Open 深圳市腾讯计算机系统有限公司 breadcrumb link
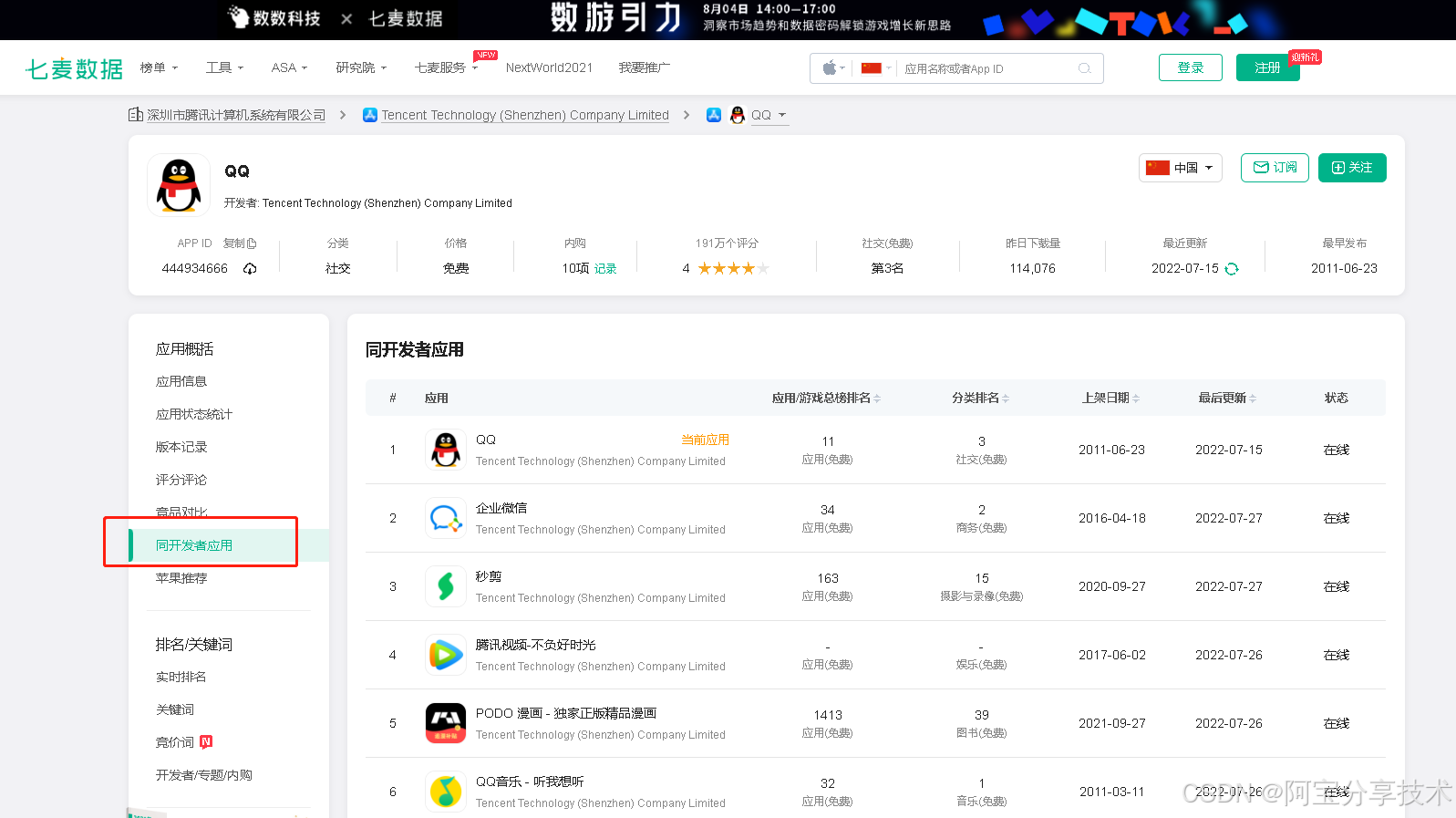 (236, 115)
